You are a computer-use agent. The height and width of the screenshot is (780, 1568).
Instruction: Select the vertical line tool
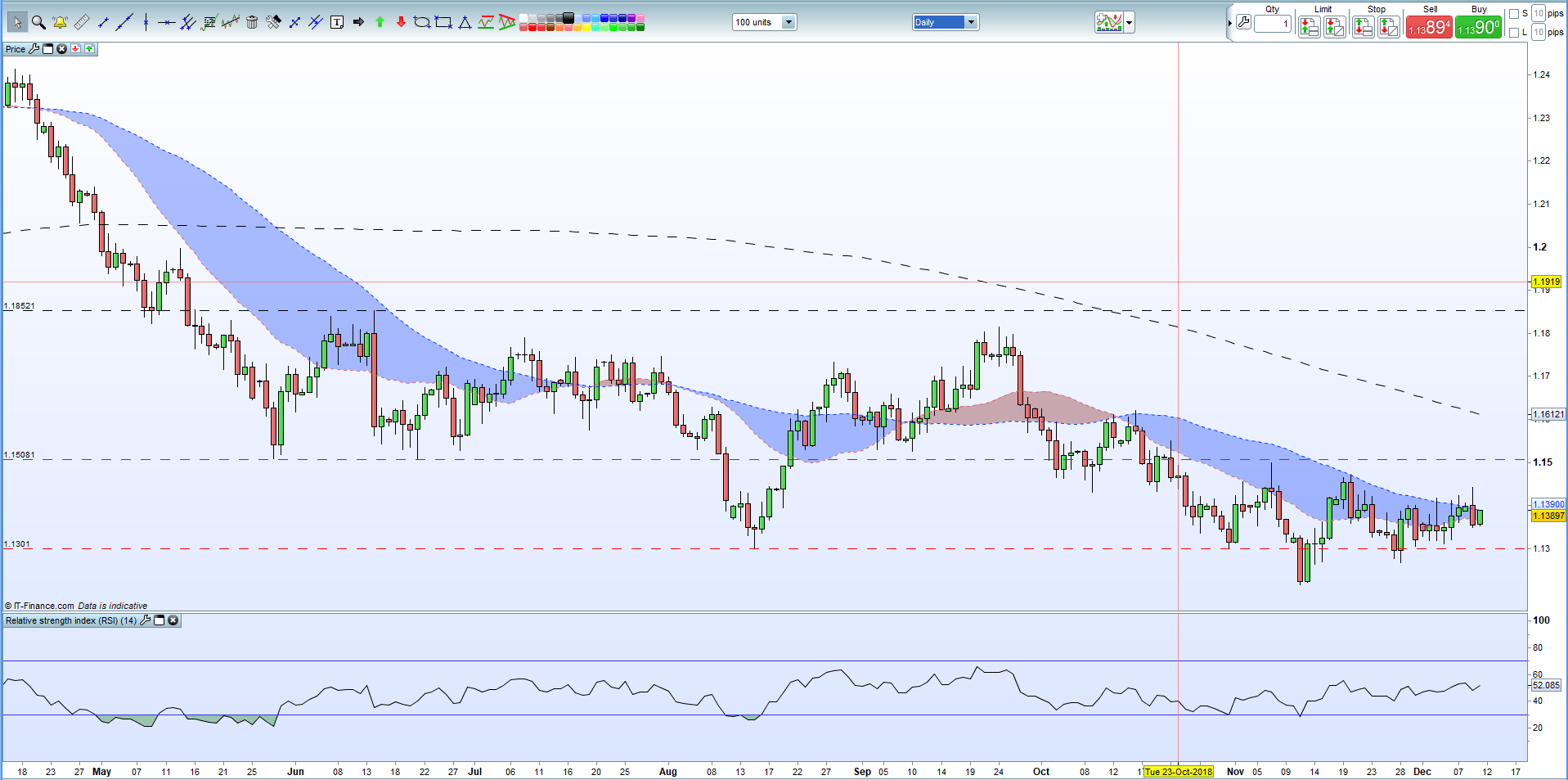[x=146, y=22]
